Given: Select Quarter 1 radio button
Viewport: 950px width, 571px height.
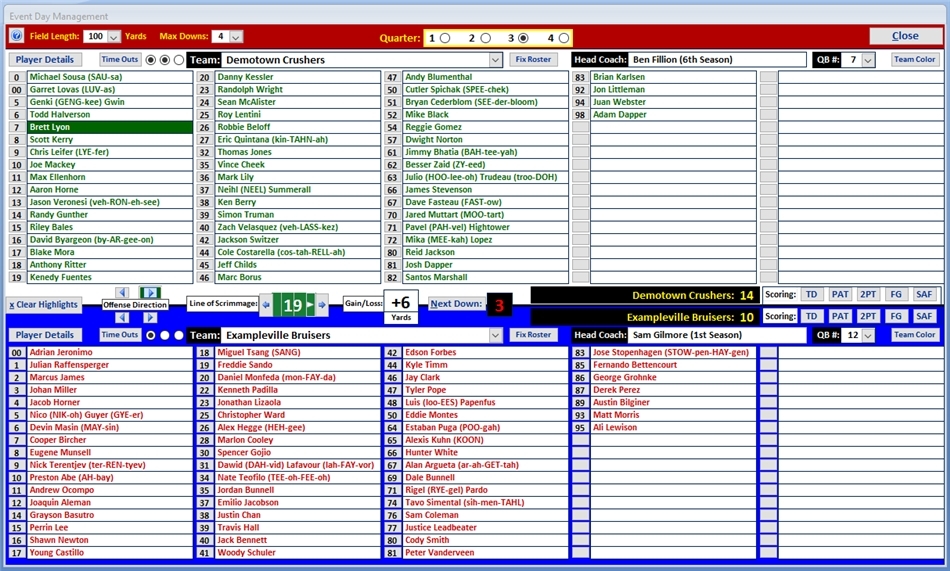Looking at the screenshot, I should coord(445,38).
